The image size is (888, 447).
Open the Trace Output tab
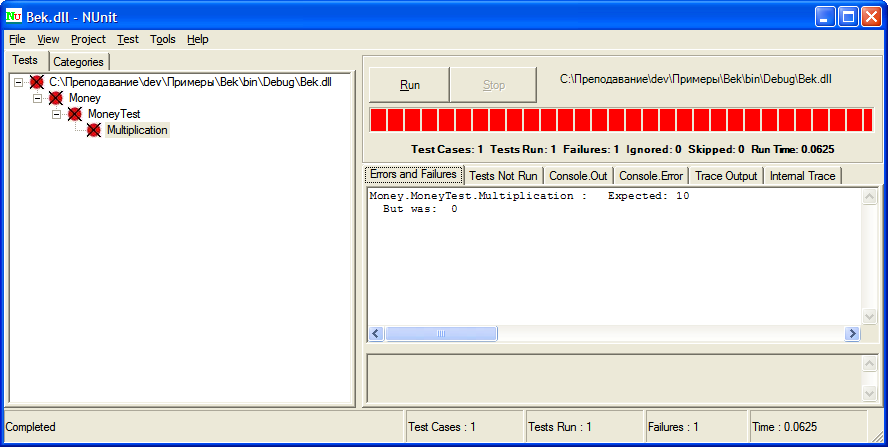pyautogui.click(x=726, y=176)
